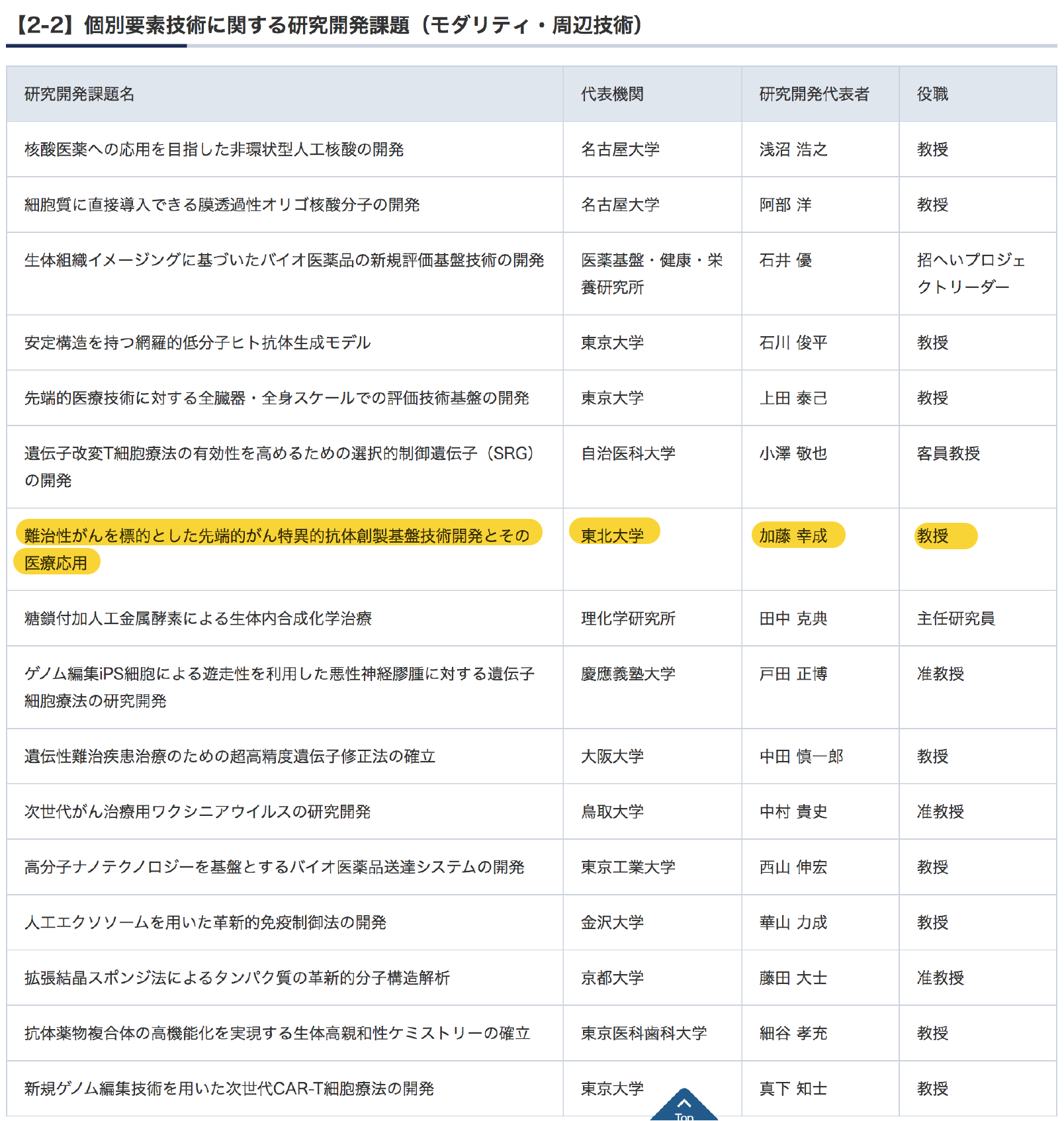This screenshot has width=1064, height=1121.
Task: Click the title 生体組織イメージングに基づいたバイオ医薬品の新規評価基盤技術の開発
Action: 285,261
